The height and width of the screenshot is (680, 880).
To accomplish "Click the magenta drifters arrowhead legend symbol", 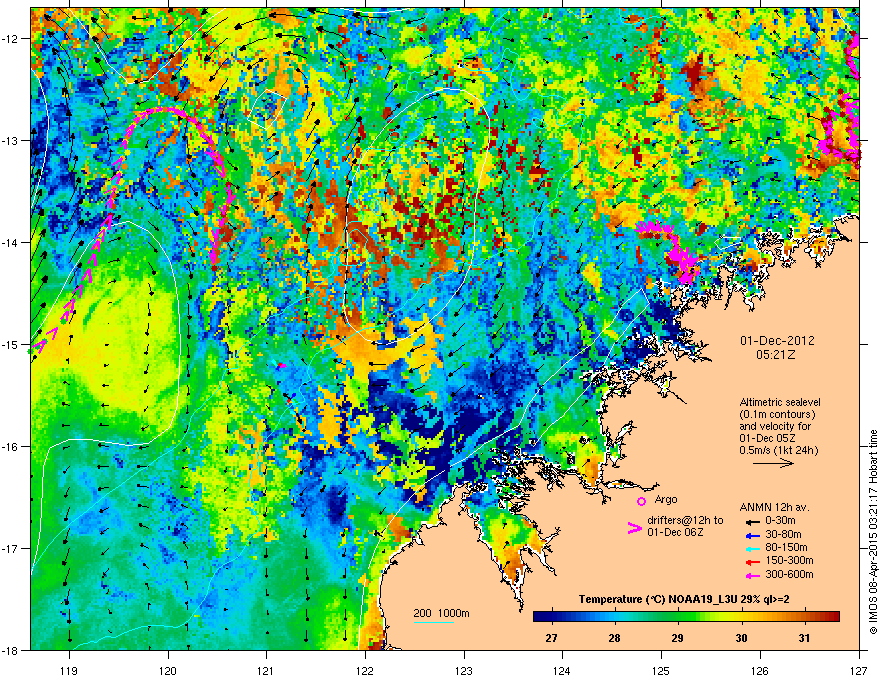I will point(634,527).
